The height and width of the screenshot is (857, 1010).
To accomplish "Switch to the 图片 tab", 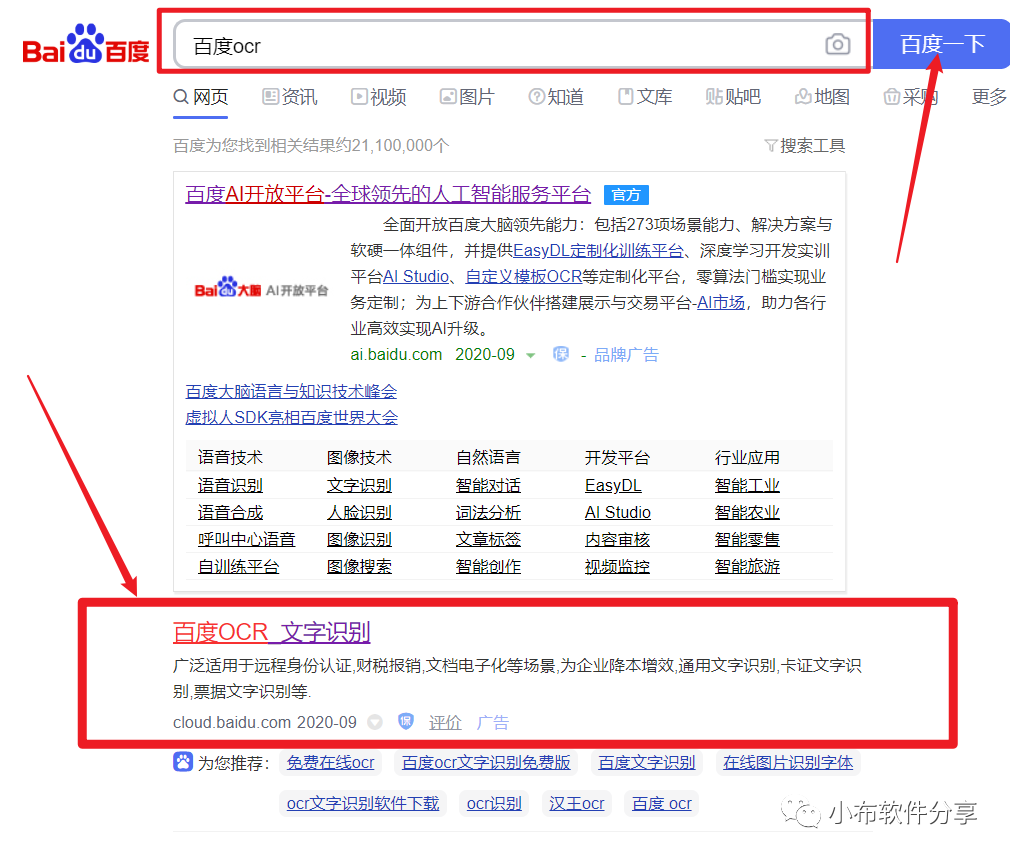I will pos(467,97).
